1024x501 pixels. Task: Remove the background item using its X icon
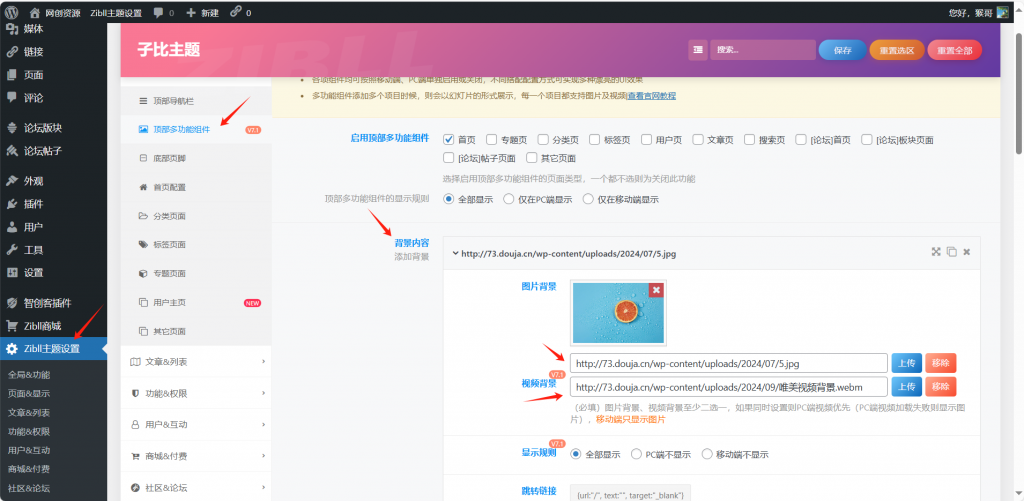[967, 252]
